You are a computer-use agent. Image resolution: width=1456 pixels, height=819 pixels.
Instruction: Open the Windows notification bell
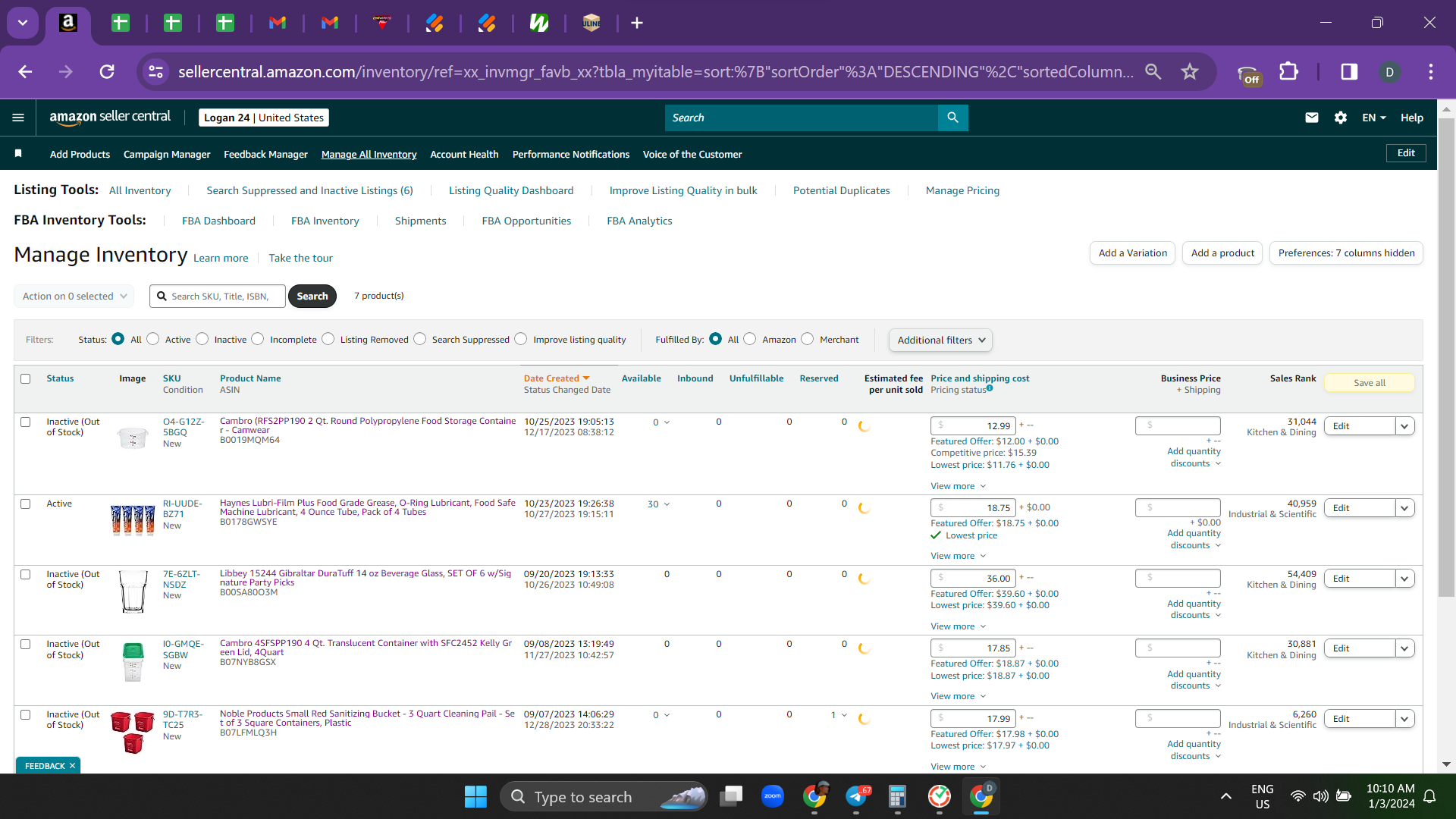pyautogui.click(x=1429, y=796)
